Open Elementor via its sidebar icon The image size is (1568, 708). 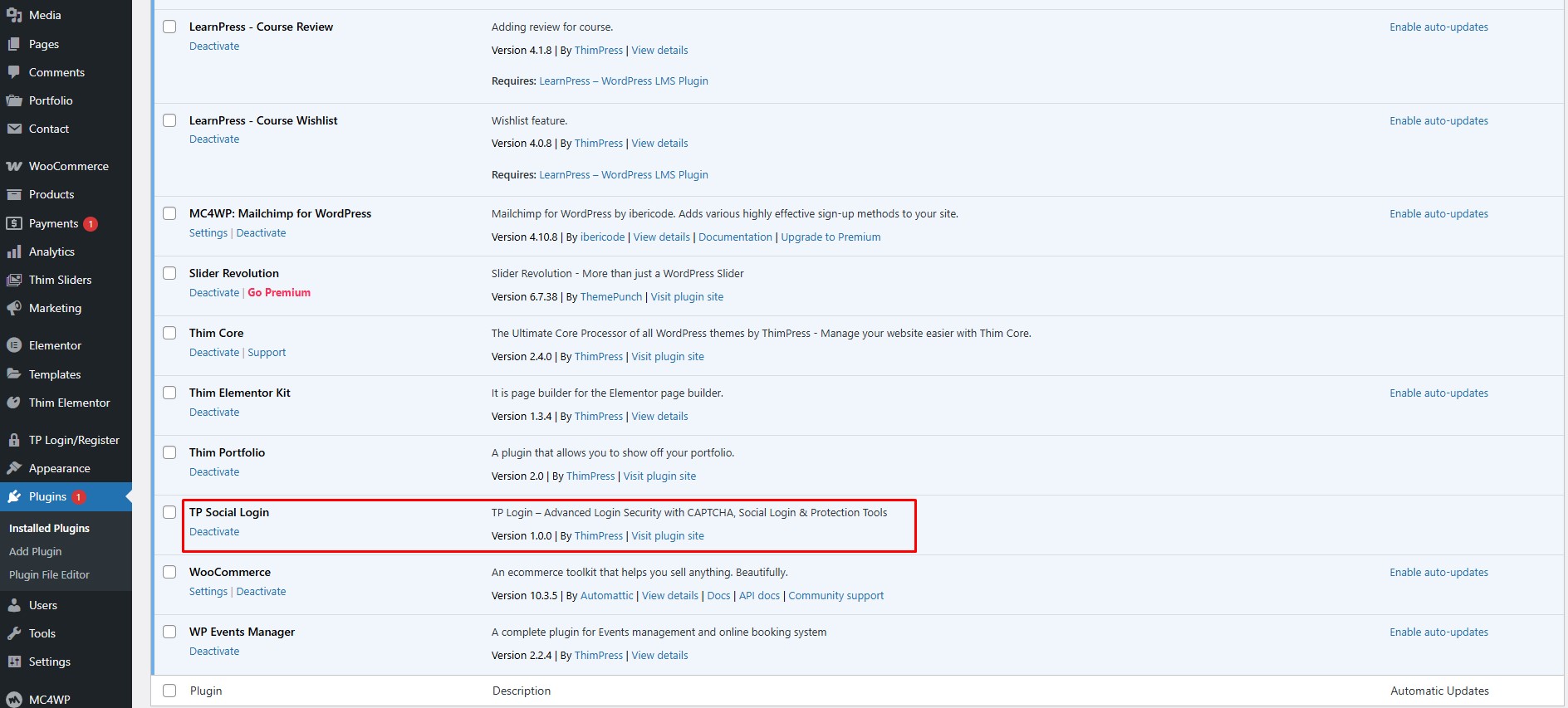[14, 345]
